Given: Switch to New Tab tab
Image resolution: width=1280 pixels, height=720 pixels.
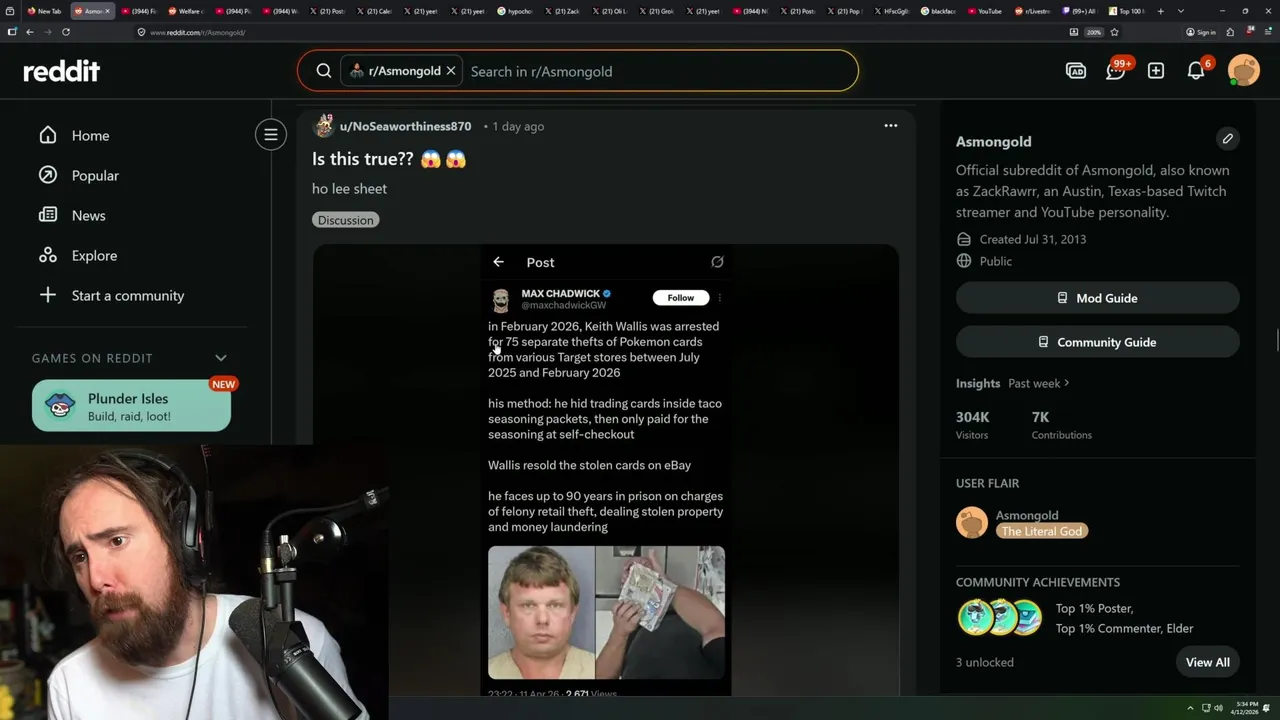Looking at the screenshot, I should point(45,11).
